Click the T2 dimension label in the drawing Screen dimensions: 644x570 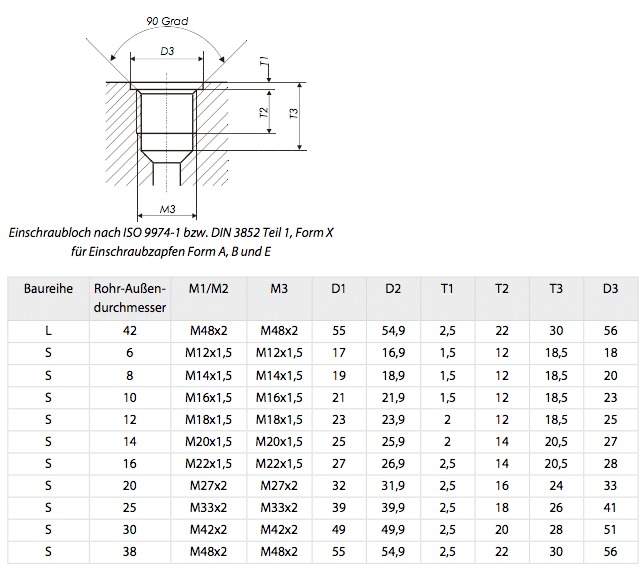click(264, 115)
